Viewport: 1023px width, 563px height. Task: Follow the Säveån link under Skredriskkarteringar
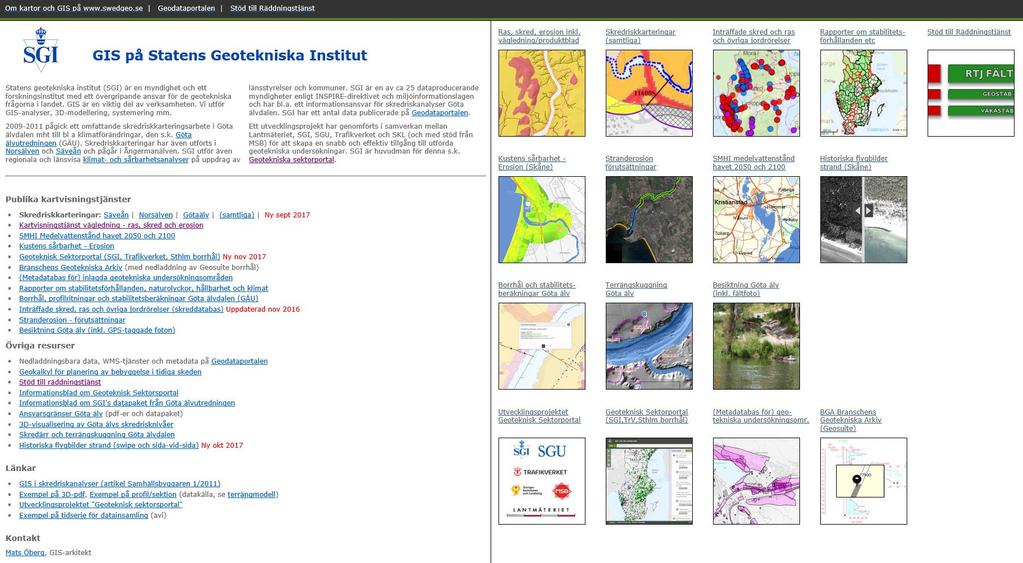(116, 215)
